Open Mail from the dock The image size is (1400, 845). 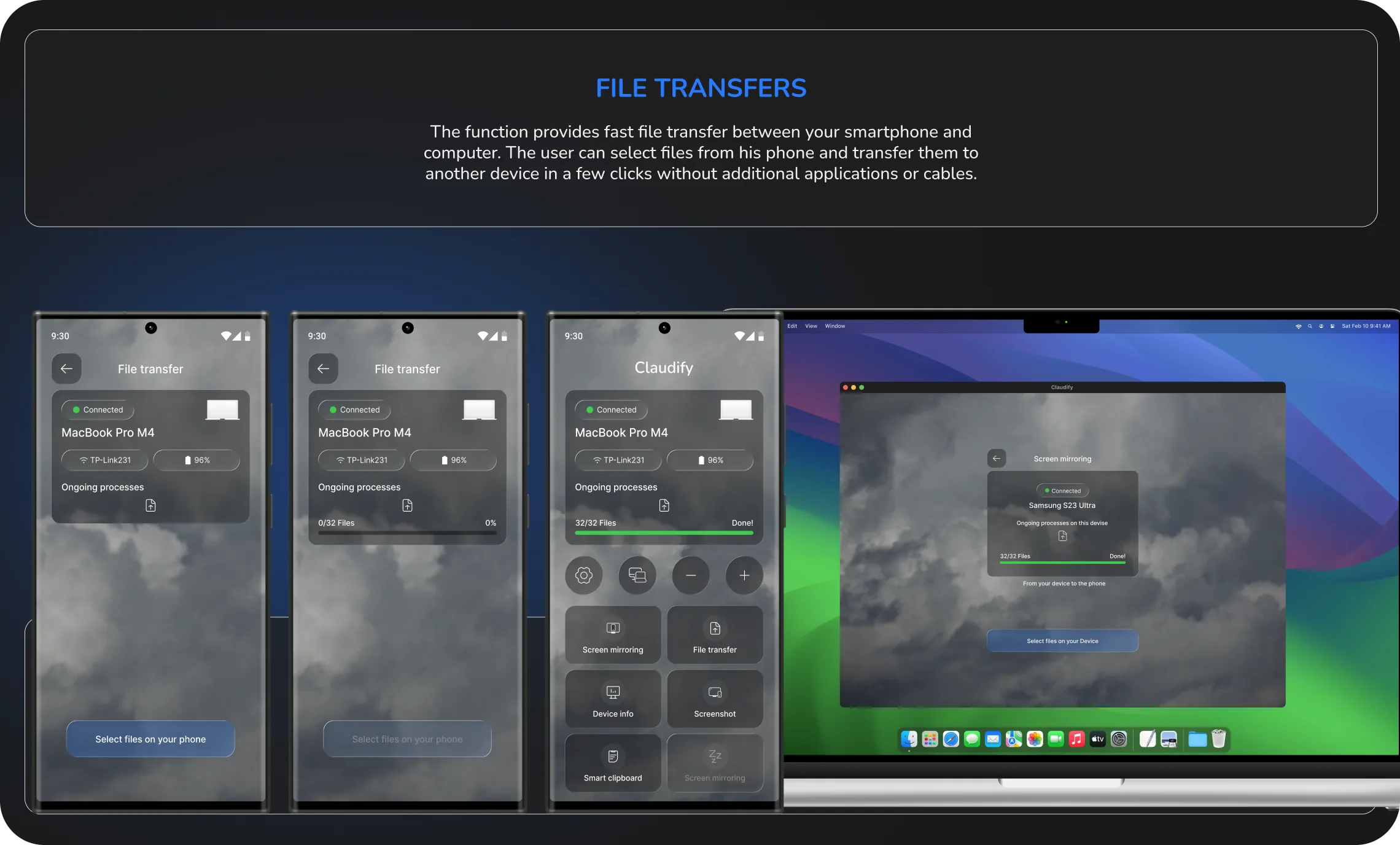pos(993,739)
